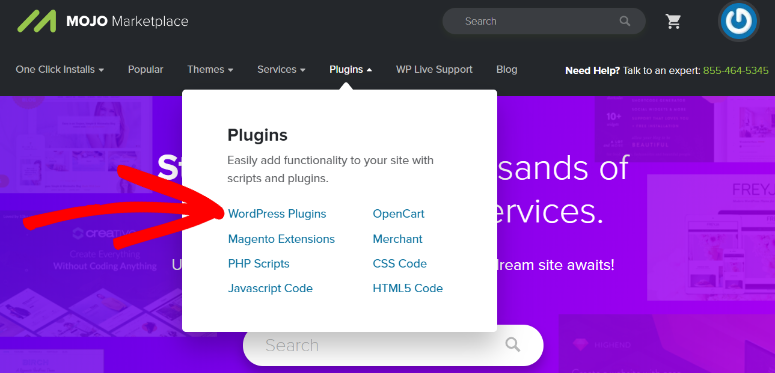775x373 pixels.
Task: Open the Magento Extensions link
Action: click(x=281, y=239)
